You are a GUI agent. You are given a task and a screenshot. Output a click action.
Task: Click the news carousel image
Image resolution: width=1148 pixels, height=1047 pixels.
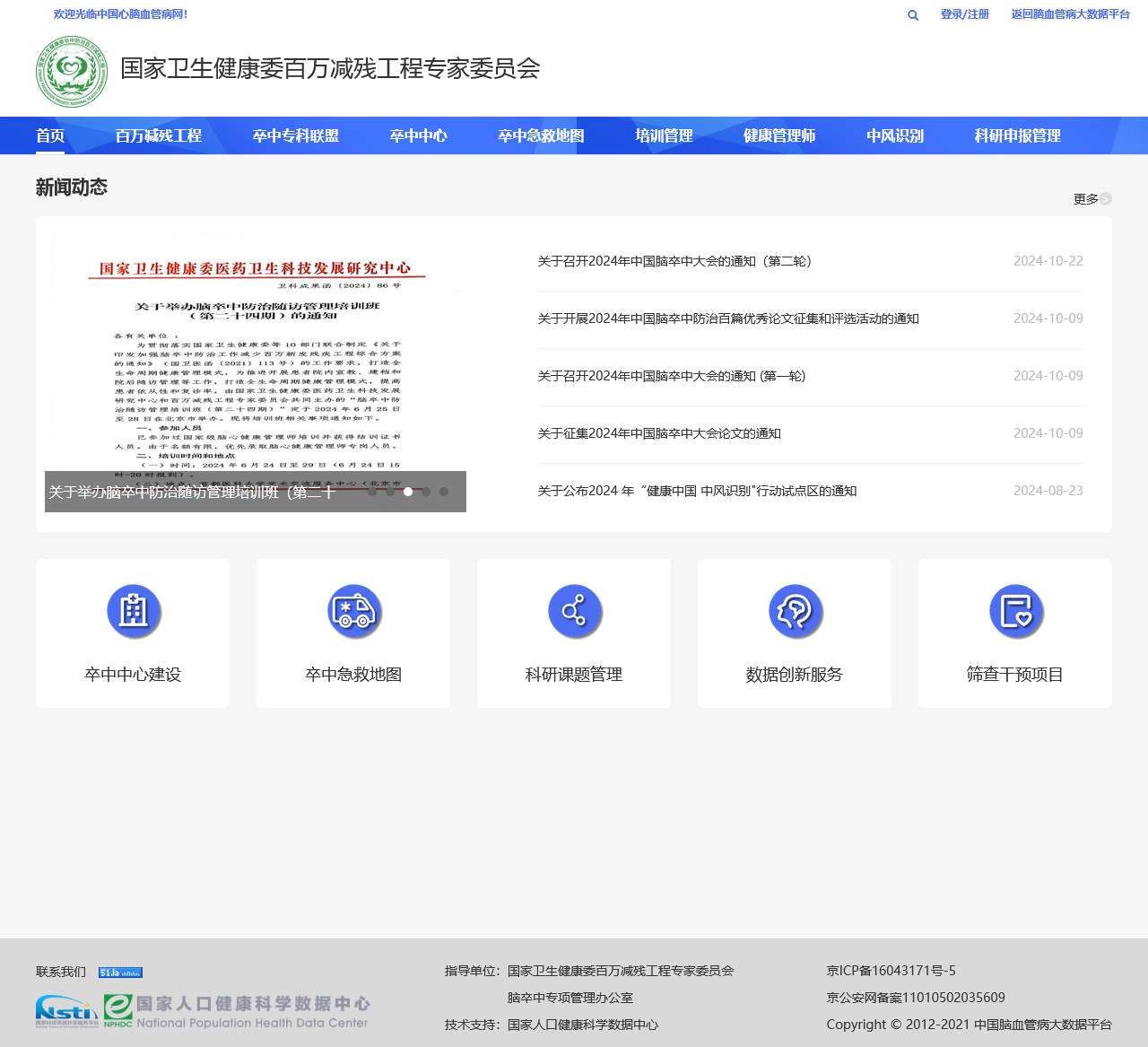256,359
